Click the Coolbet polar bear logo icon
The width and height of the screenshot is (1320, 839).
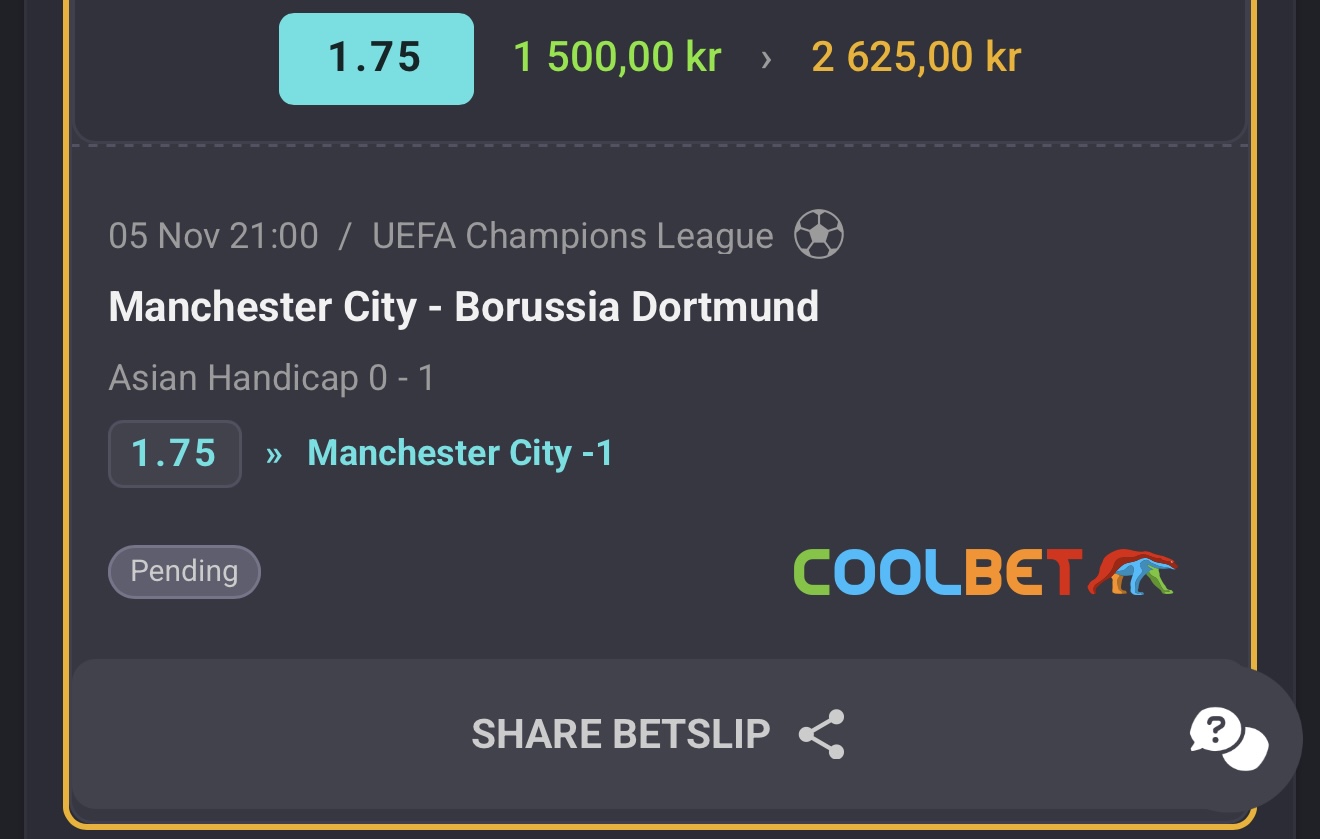pos(1131,571)
